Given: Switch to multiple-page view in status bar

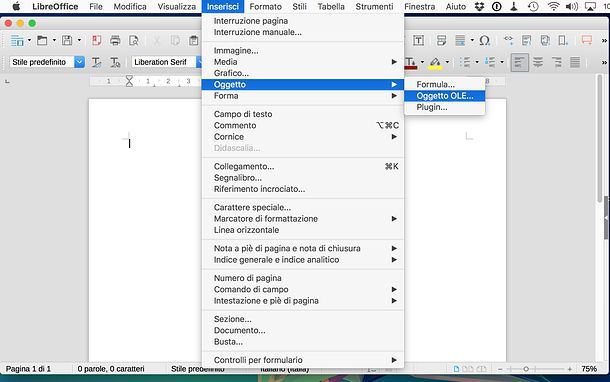Looking at the screenshot, I should (x=468, y=369).
